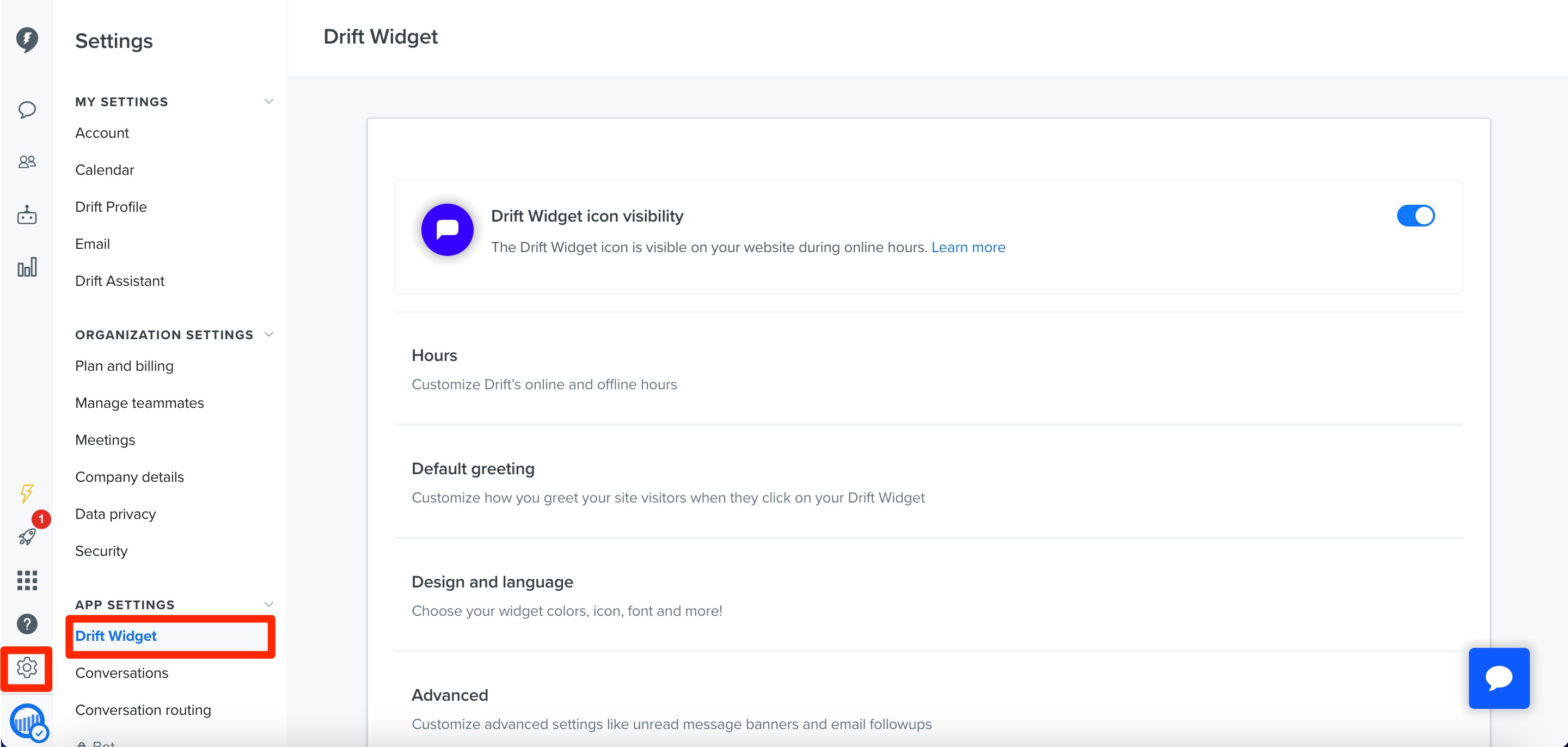Open Email settings

click(93, 244)
